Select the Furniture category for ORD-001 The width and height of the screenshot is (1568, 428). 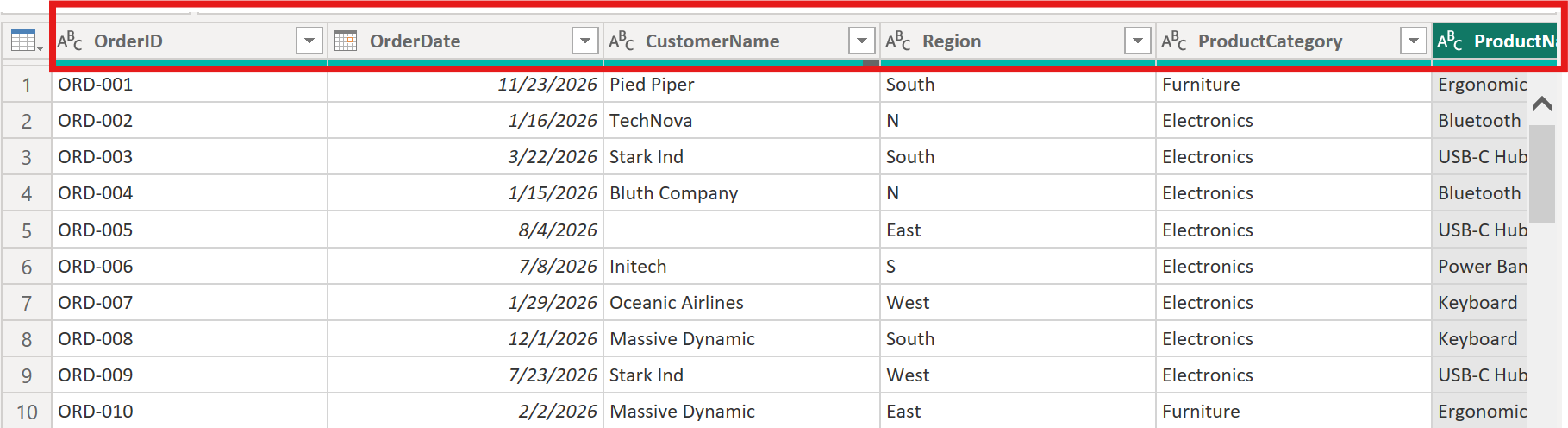1294,85
